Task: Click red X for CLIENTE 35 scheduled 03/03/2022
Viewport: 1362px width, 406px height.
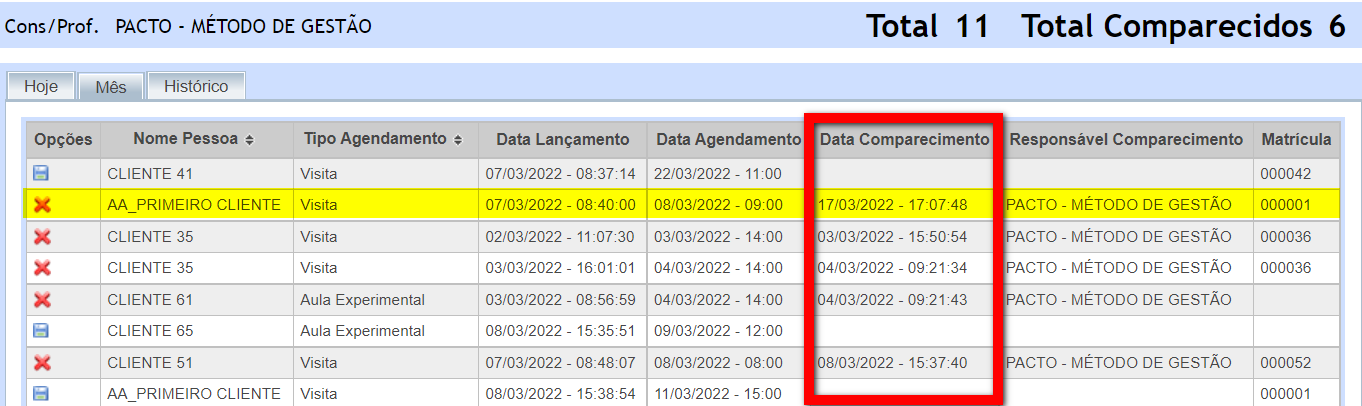Action: [42, 237]
